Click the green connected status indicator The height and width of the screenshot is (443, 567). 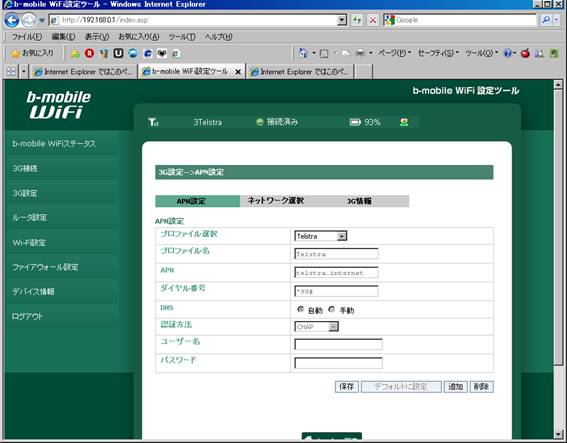(x=259, y=122)
